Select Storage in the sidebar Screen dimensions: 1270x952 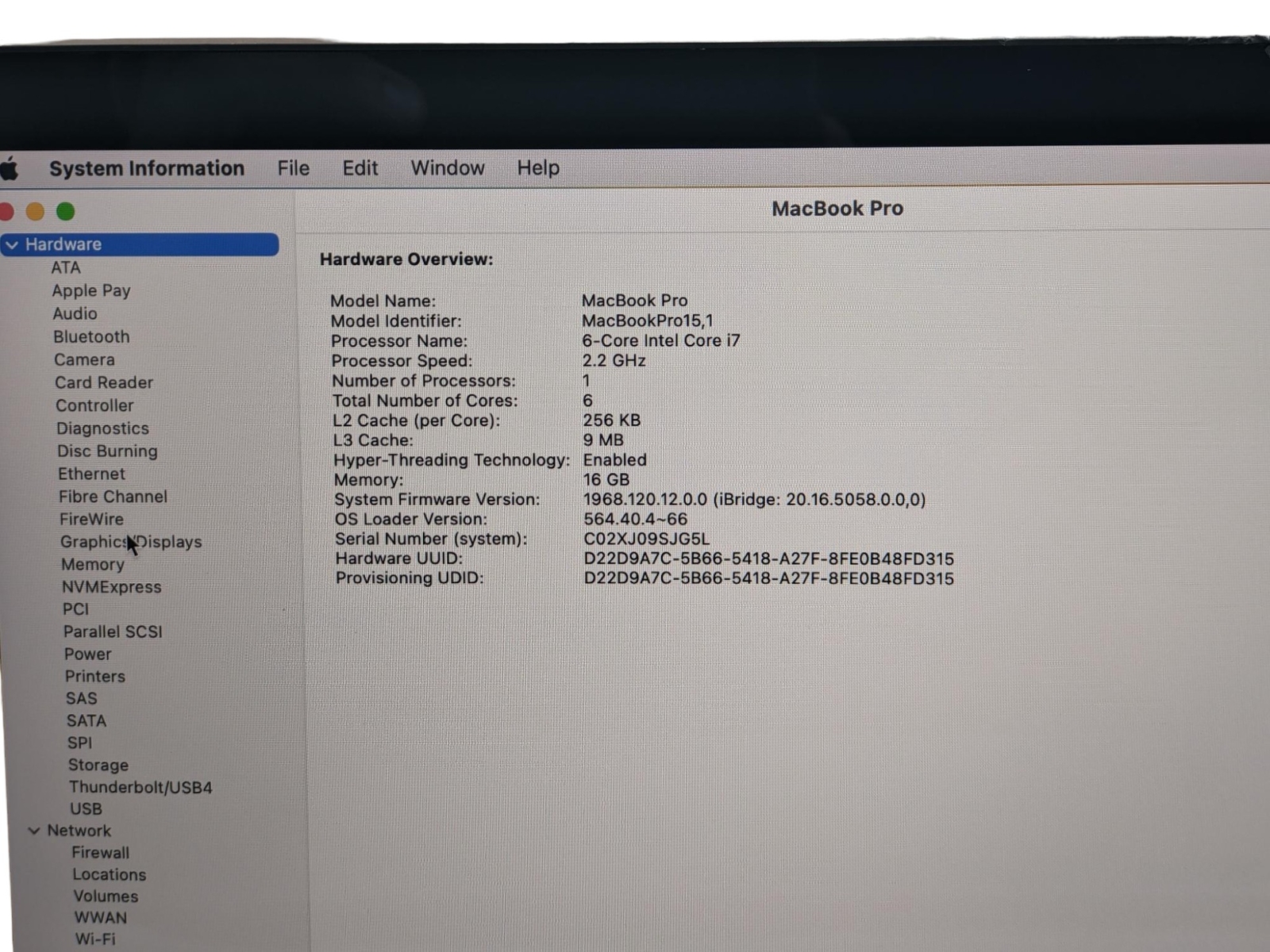click(98, 765)
